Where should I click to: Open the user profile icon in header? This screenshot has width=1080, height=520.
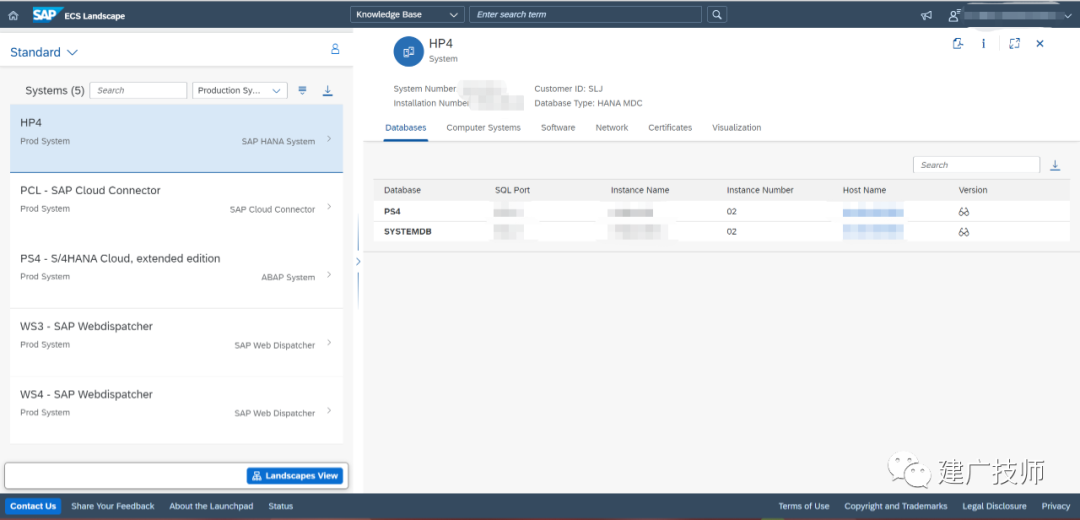(x=954, y=15)
